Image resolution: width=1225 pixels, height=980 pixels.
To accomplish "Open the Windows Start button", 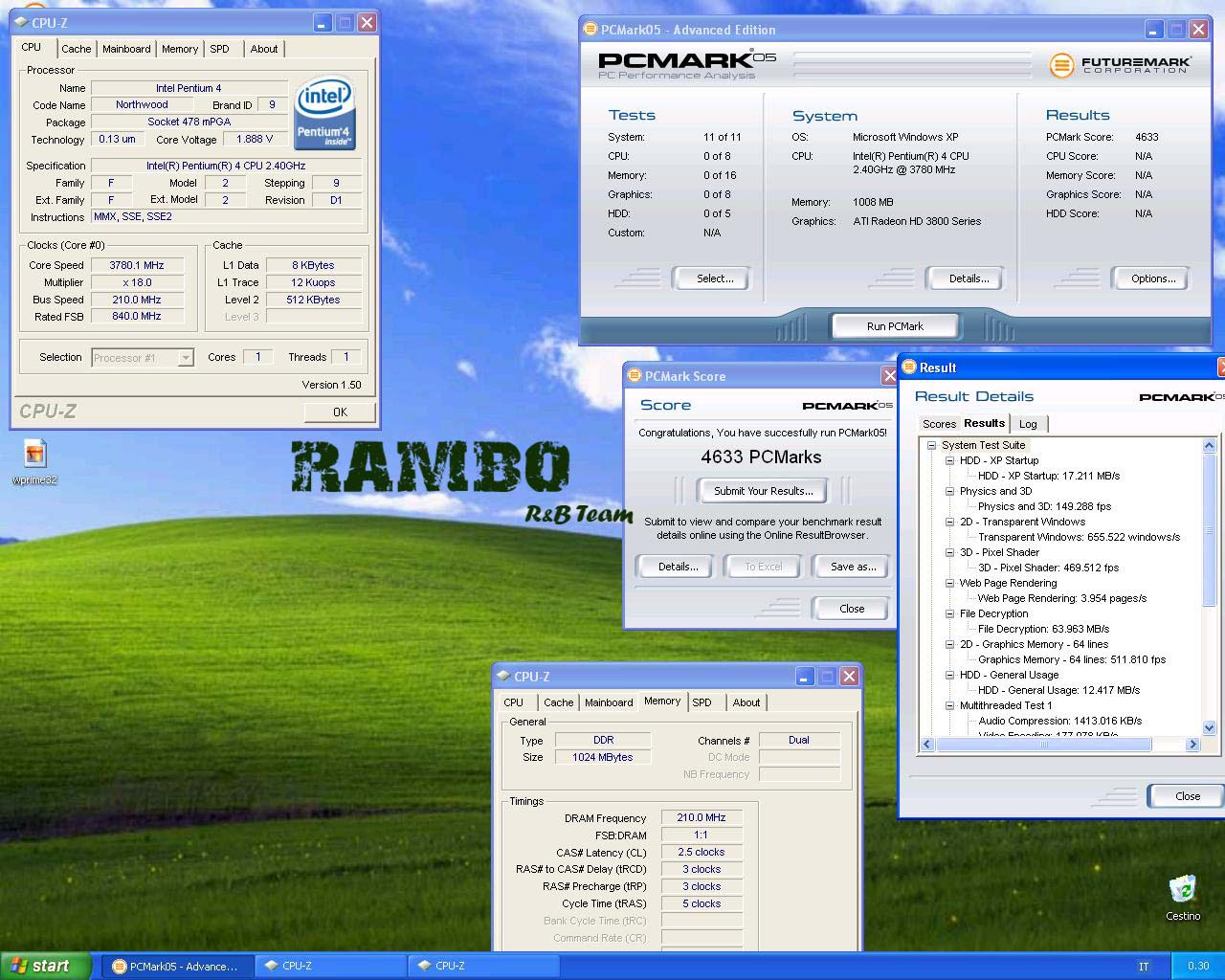I will pos(46,966).
